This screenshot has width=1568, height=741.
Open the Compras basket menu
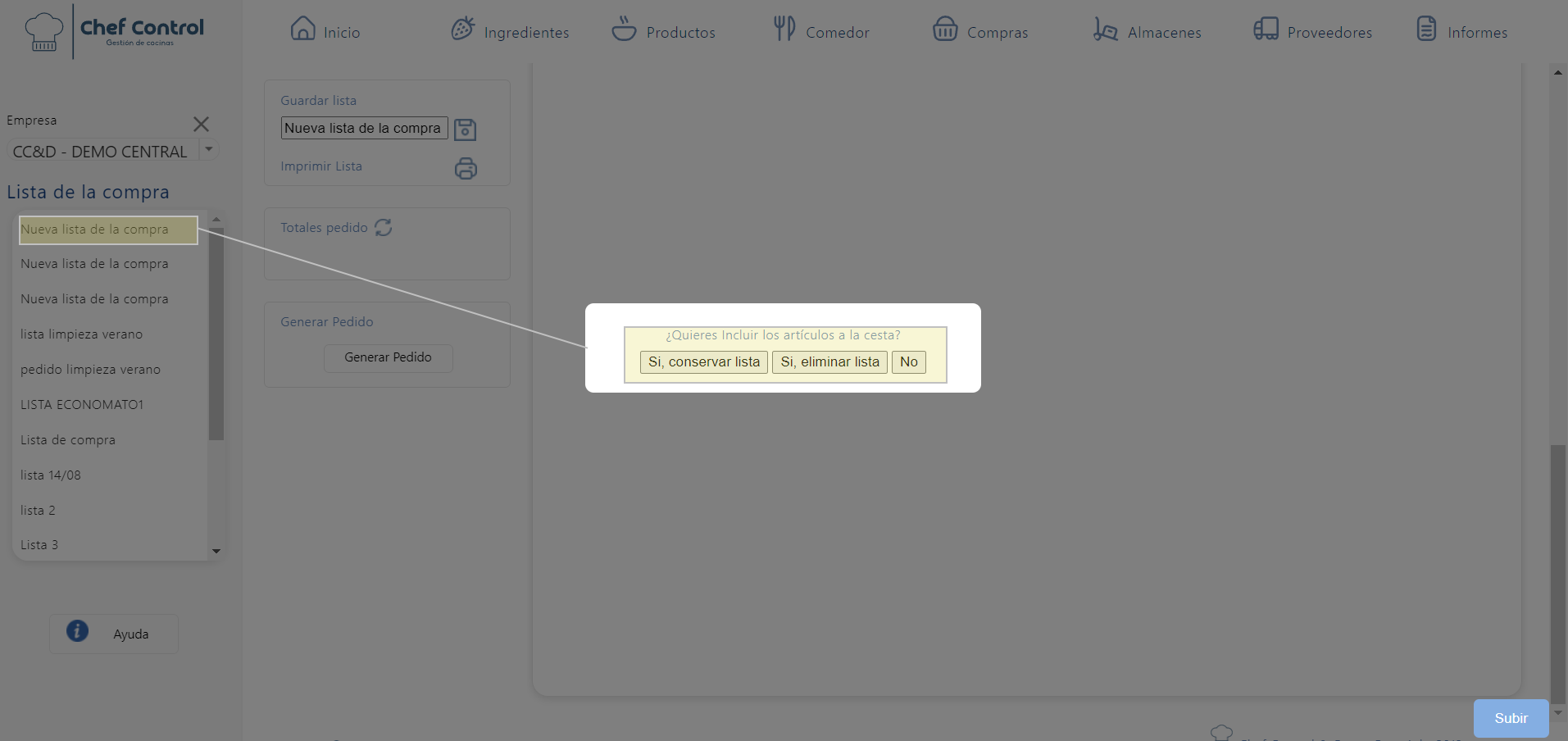(x=980, y=31)
